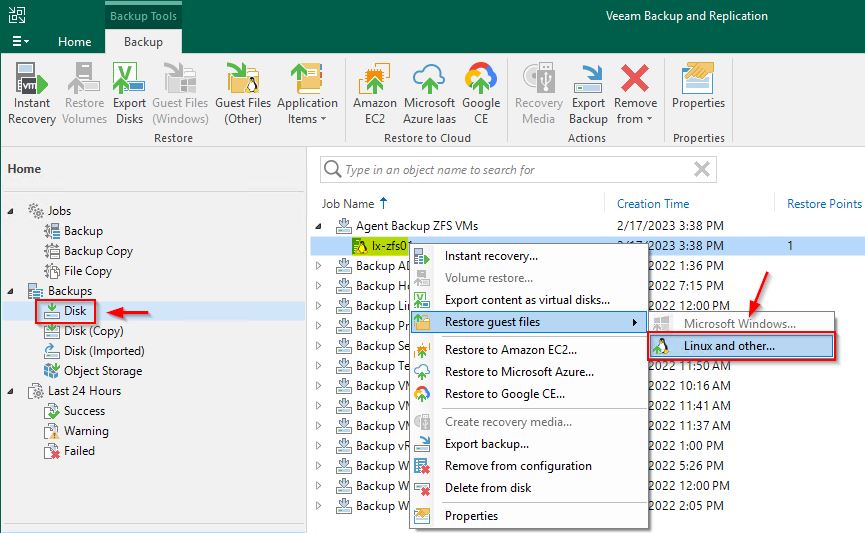Click the Restore Volumes ribbon icon
The width and height of the screenshot is (865, 533).
click(84, 94)
